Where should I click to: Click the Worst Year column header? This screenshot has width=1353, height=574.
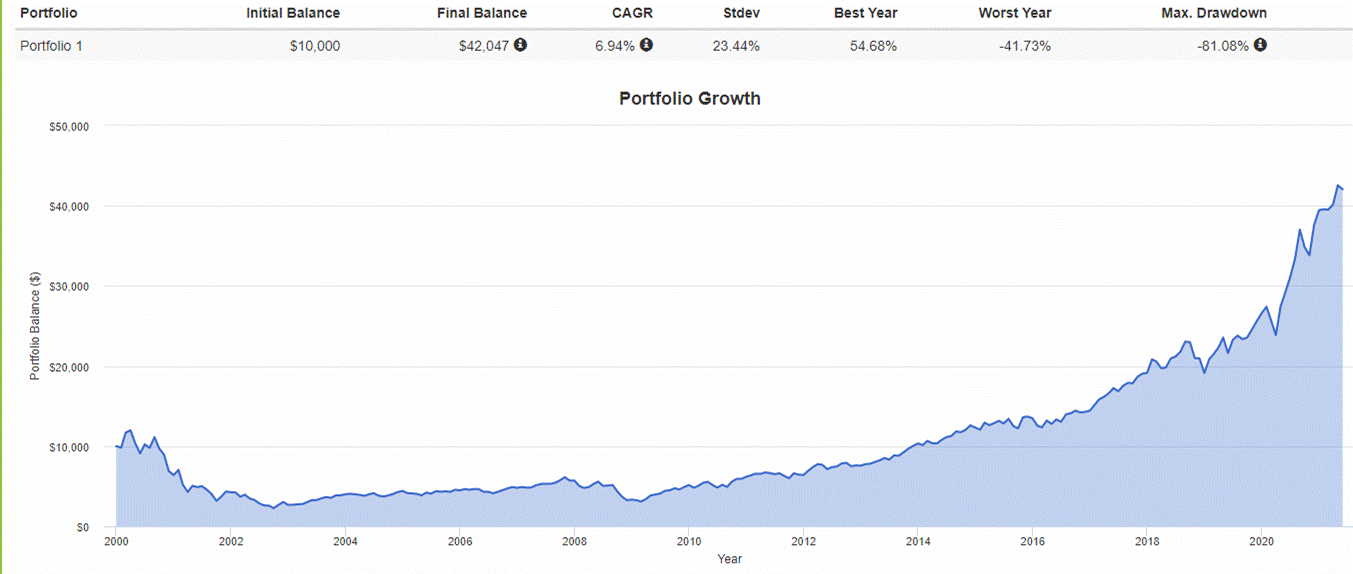tap(1015, 14)
